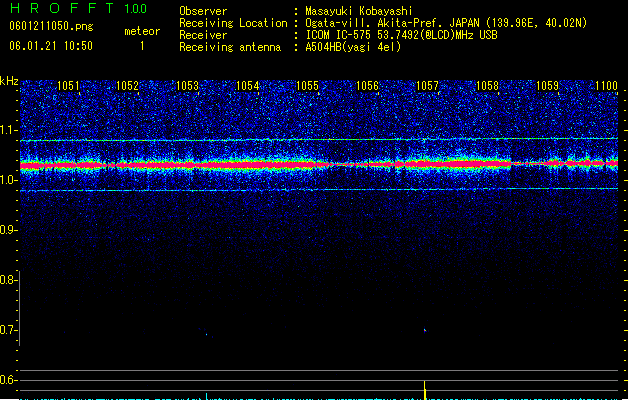Click the kHz axis unit label
Viewport: 629px width, 400px height.
[9, 81]
